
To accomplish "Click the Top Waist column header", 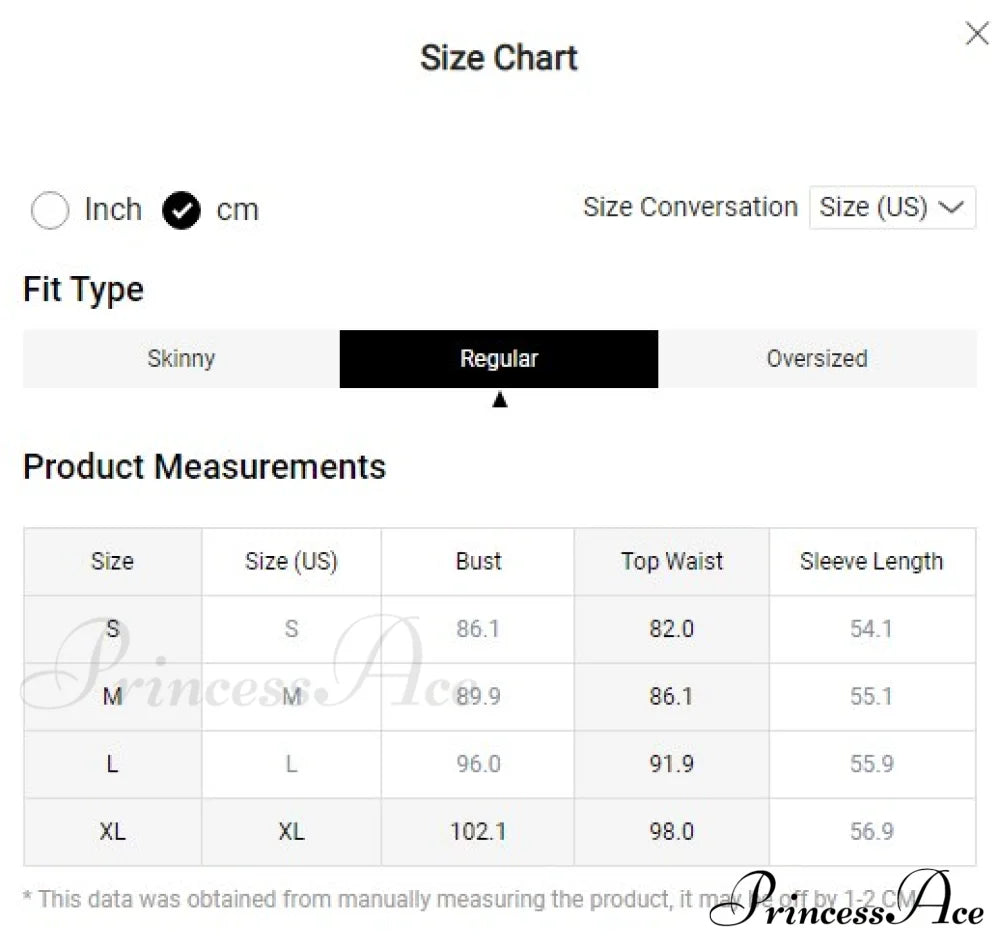I will [671, 562].
